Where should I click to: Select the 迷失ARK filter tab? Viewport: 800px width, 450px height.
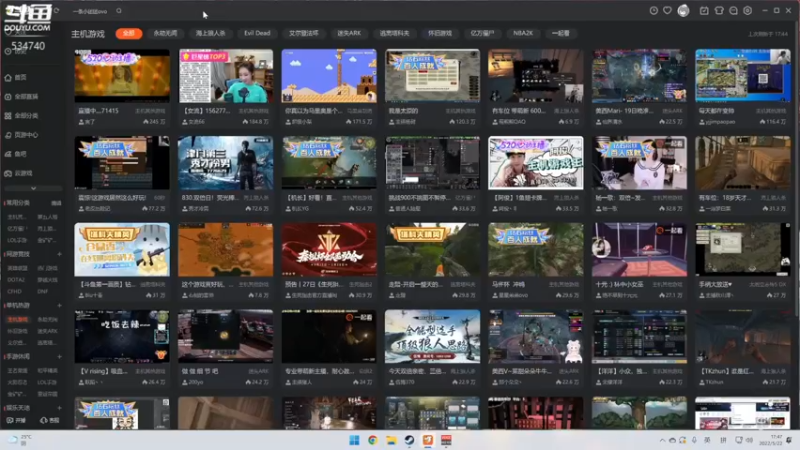click(x=349, y=33)
